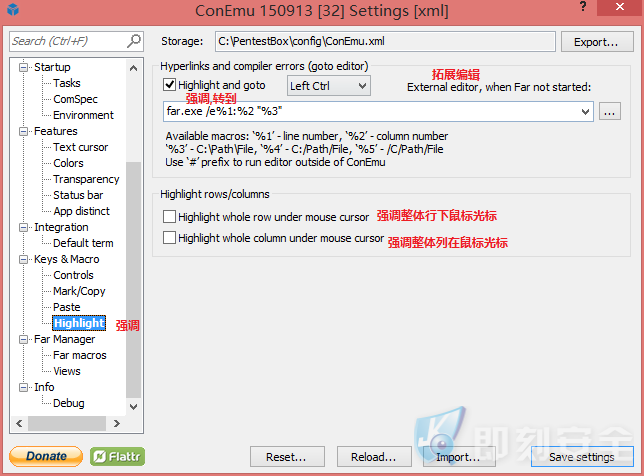This screenshot has width=644, height=476.
Task: Click the browse '...' button for external editor
Action: pyautogui.click(x=610, y=111)
